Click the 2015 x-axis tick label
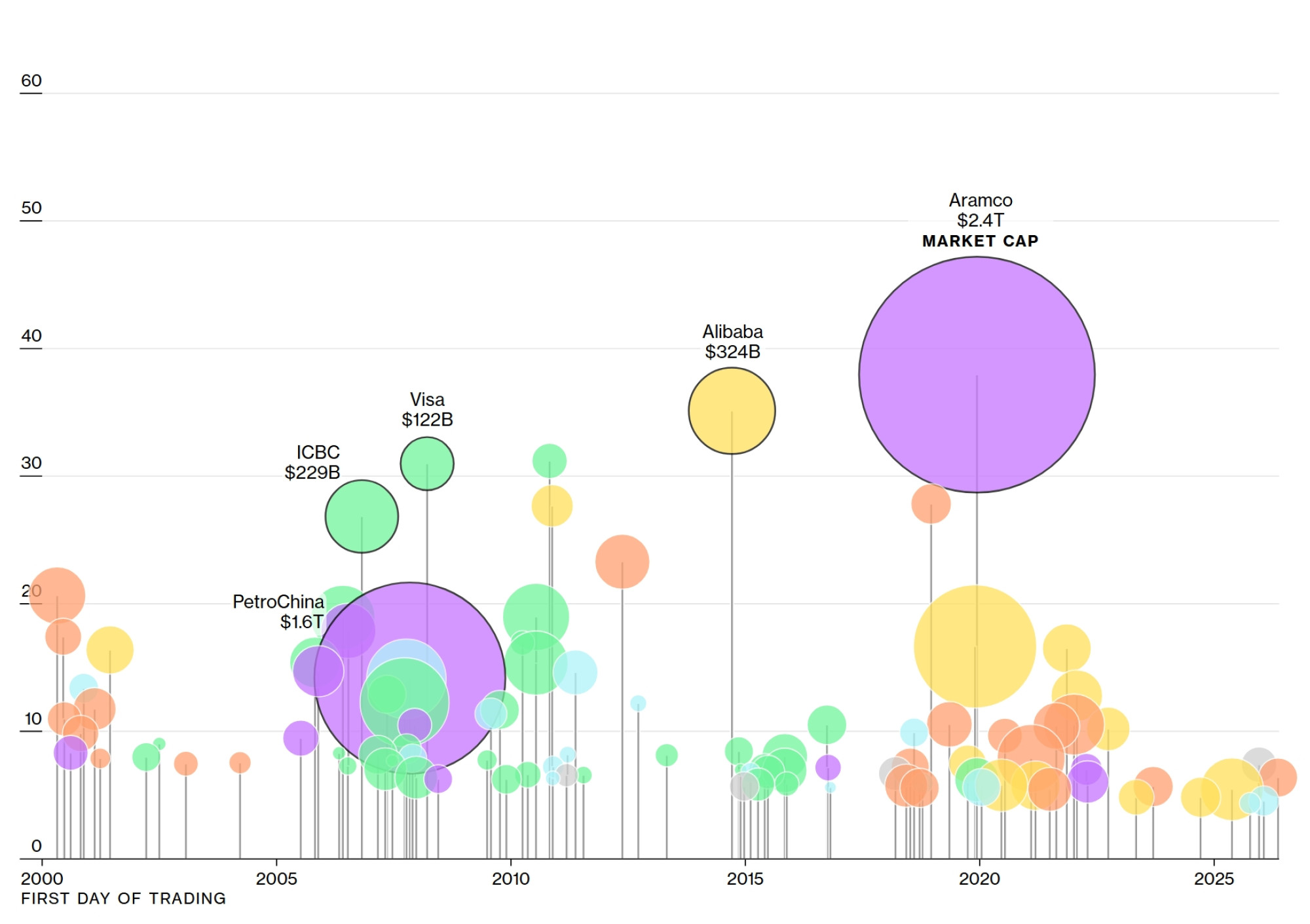Viewport: 1310px width, 924px height. coord(745,879)
